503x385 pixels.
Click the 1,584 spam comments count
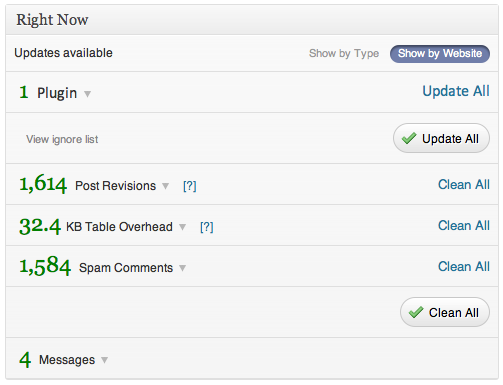pos(45,266)
